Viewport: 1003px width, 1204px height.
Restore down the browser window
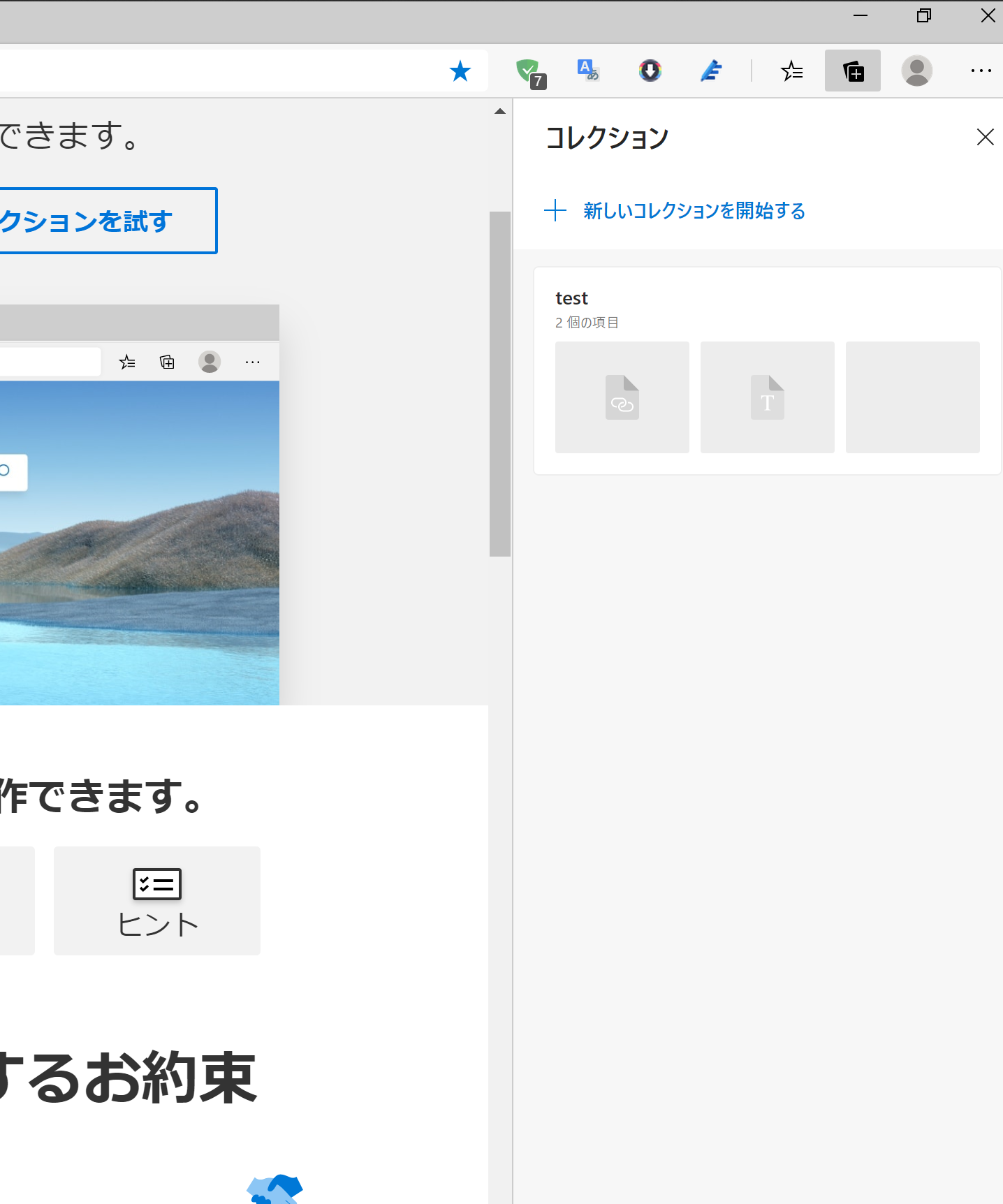924,15
